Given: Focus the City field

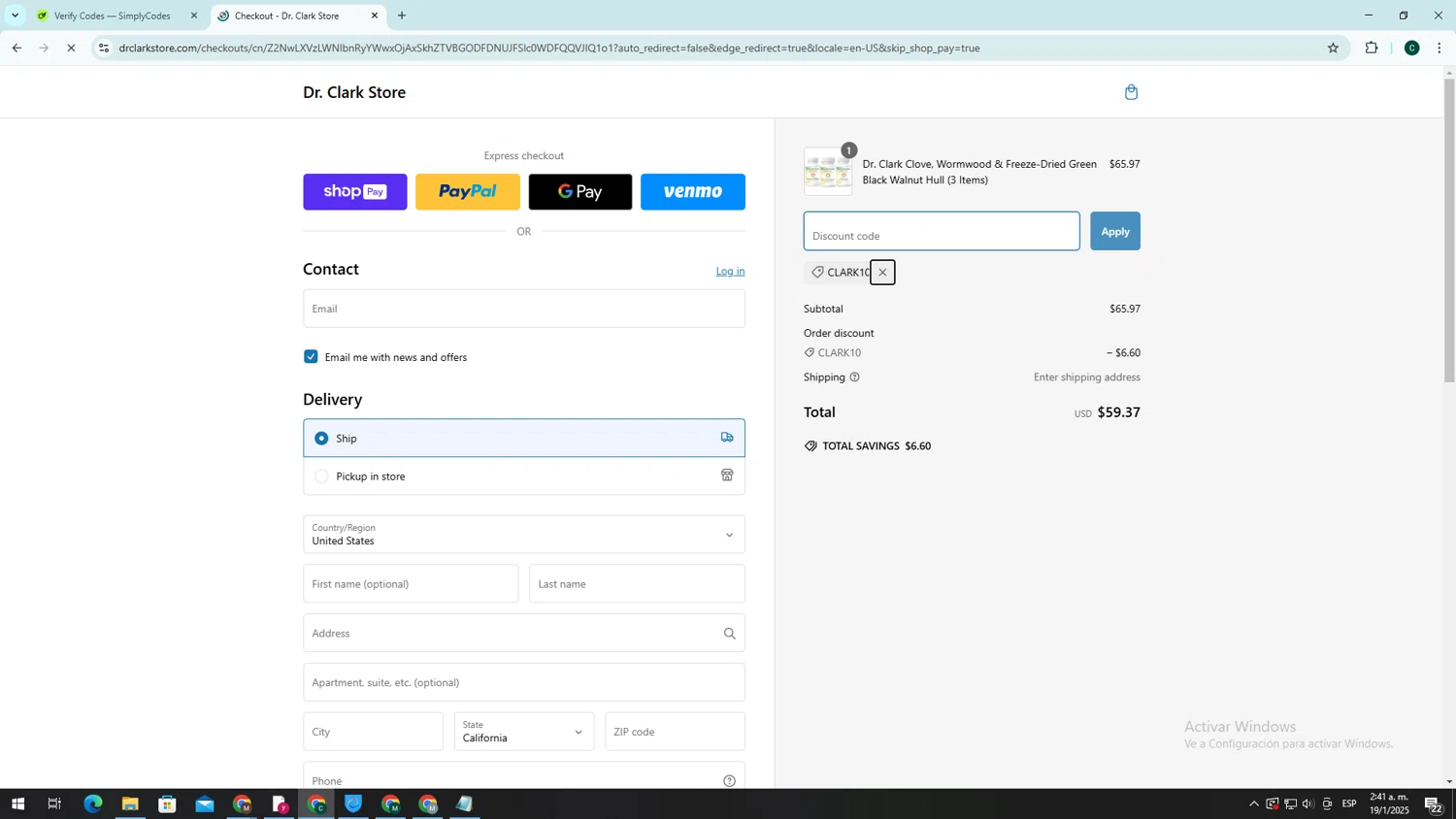Looking at the screenshot, I should tap(373, 732).
